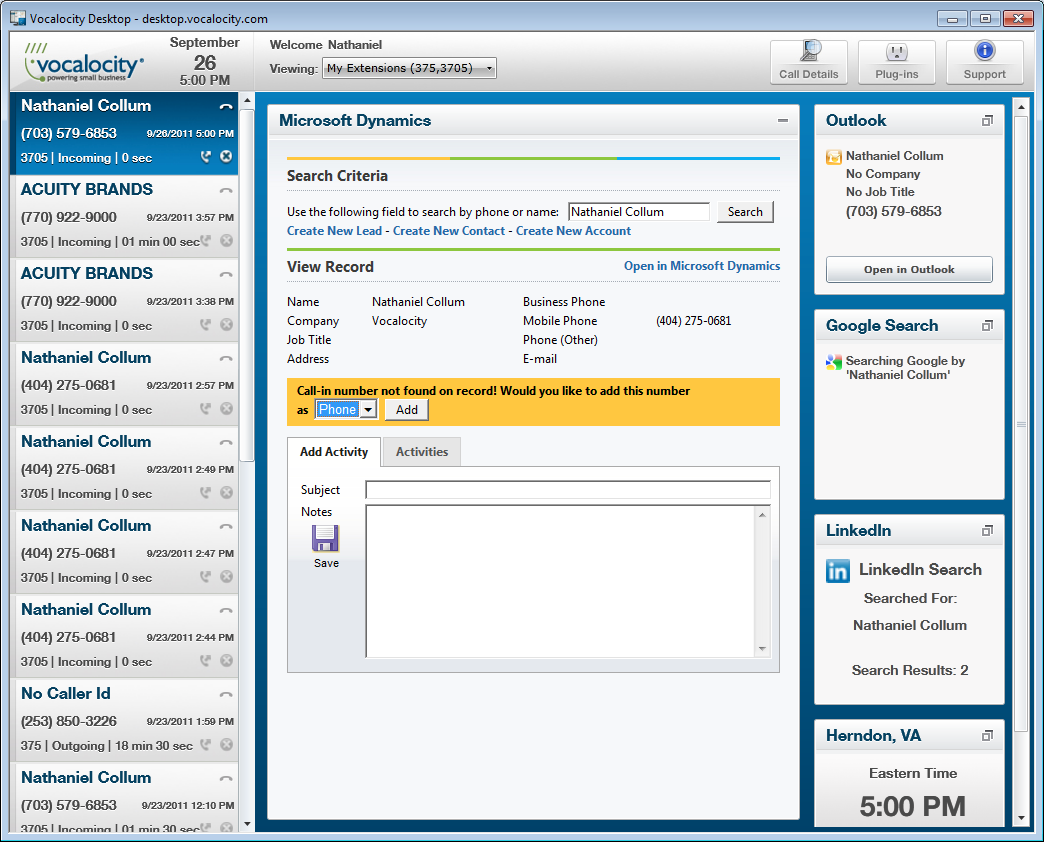1044x842 pixels.
Task: Click the vocalocity logo
Action: [x=83, y=63]
